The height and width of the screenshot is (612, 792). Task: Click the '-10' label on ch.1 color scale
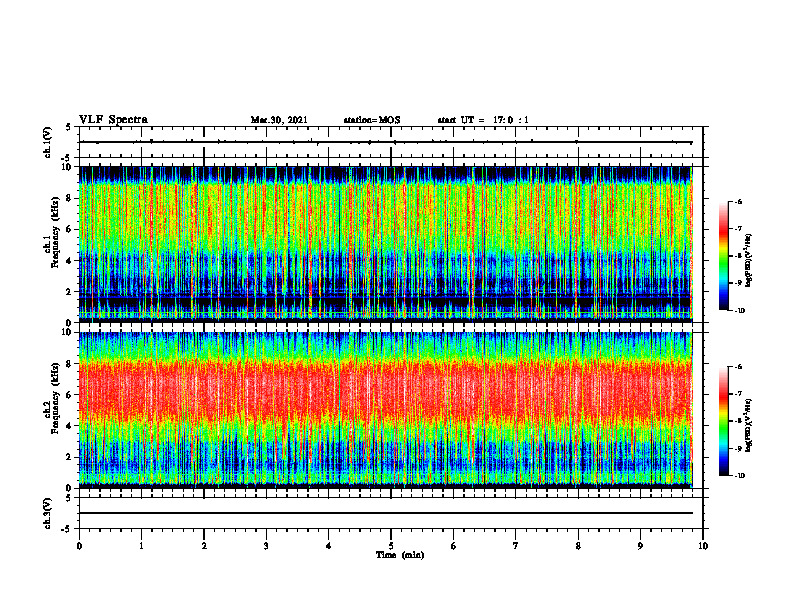(x=739, y=311)
